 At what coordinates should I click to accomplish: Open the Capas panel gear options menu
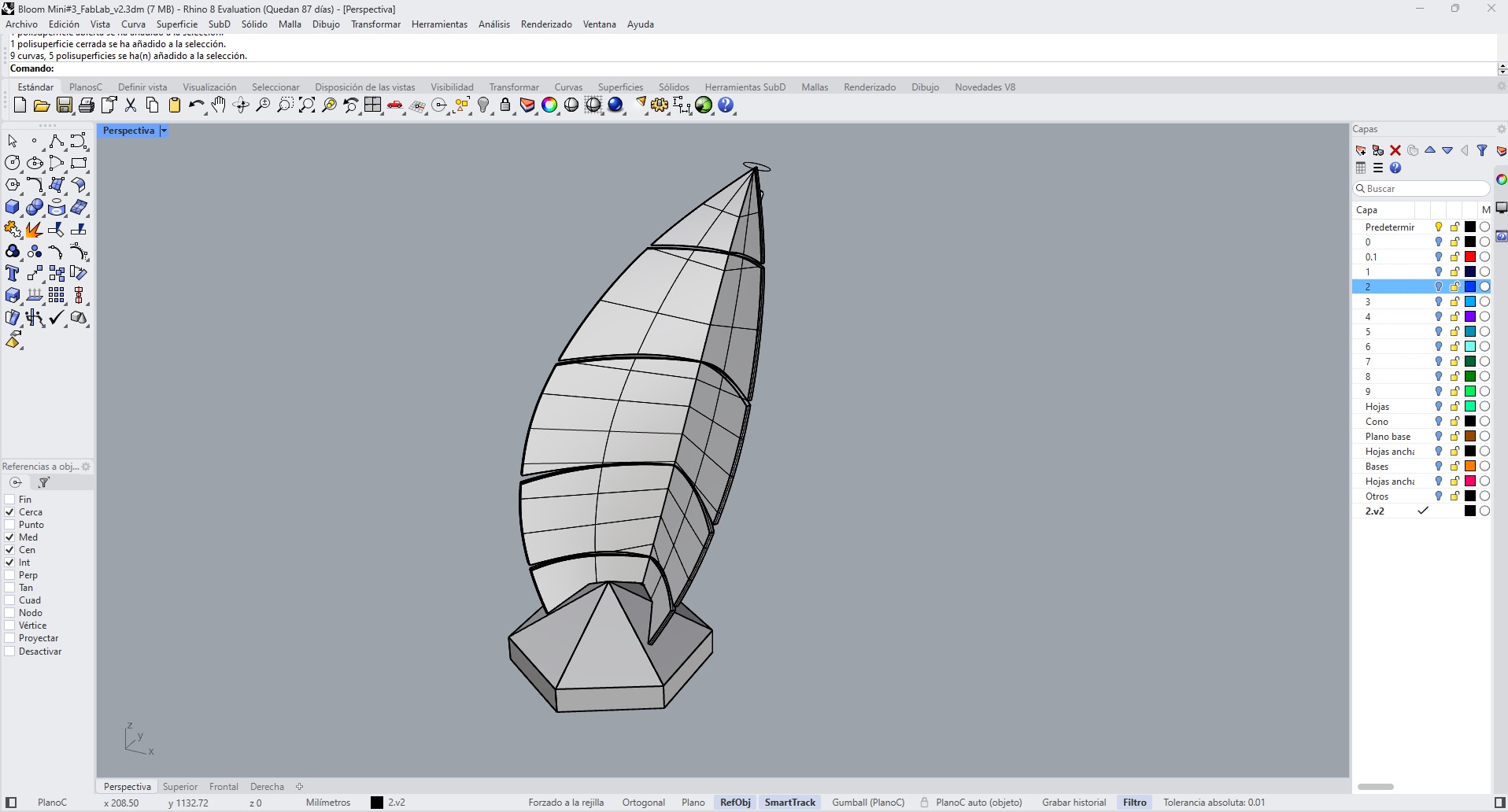[1501, 129]
